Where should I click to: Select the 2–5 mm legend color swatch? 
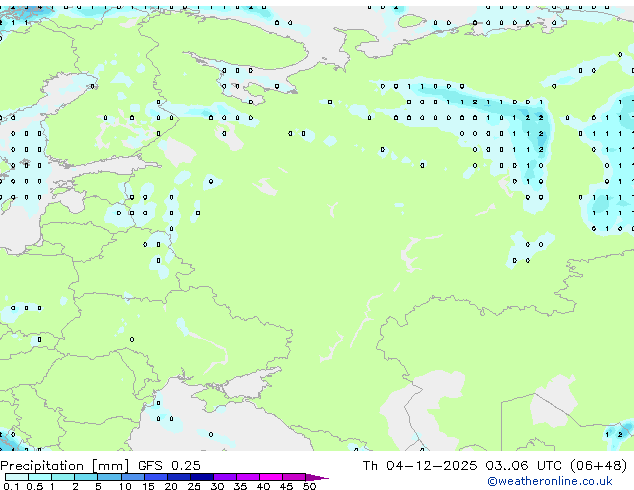pos(86,477)
